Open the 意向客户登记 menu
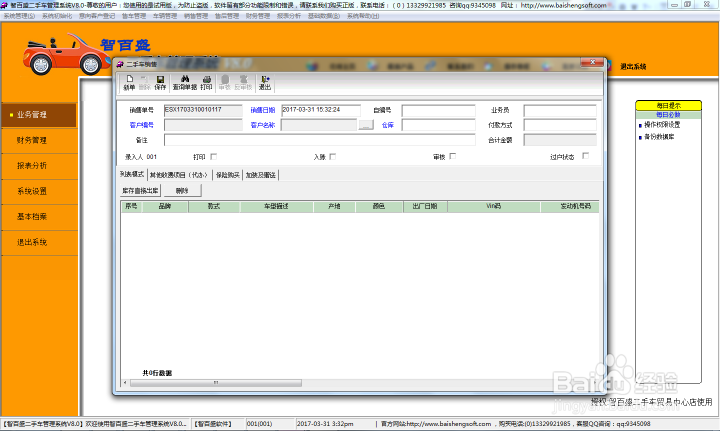 [x=97, y=16]
